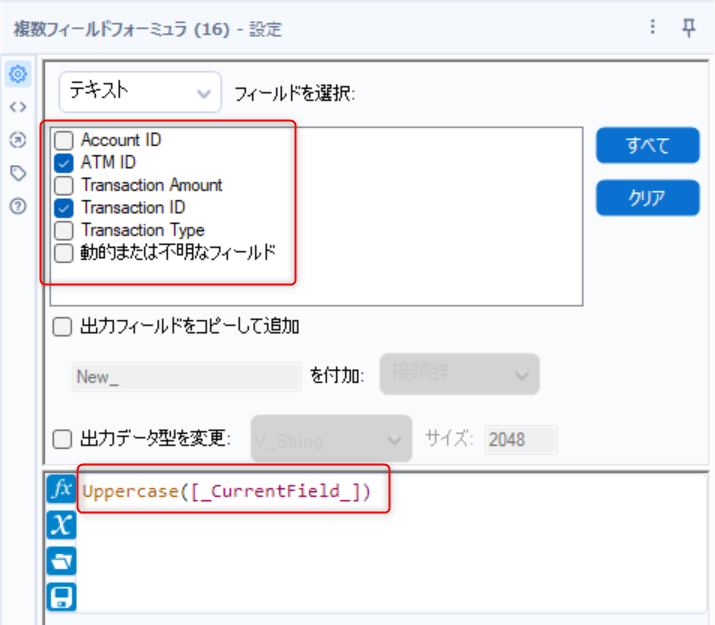Check the Transaction Type field
The height and width of the screenshot is (625, 715).
point(64,231)
